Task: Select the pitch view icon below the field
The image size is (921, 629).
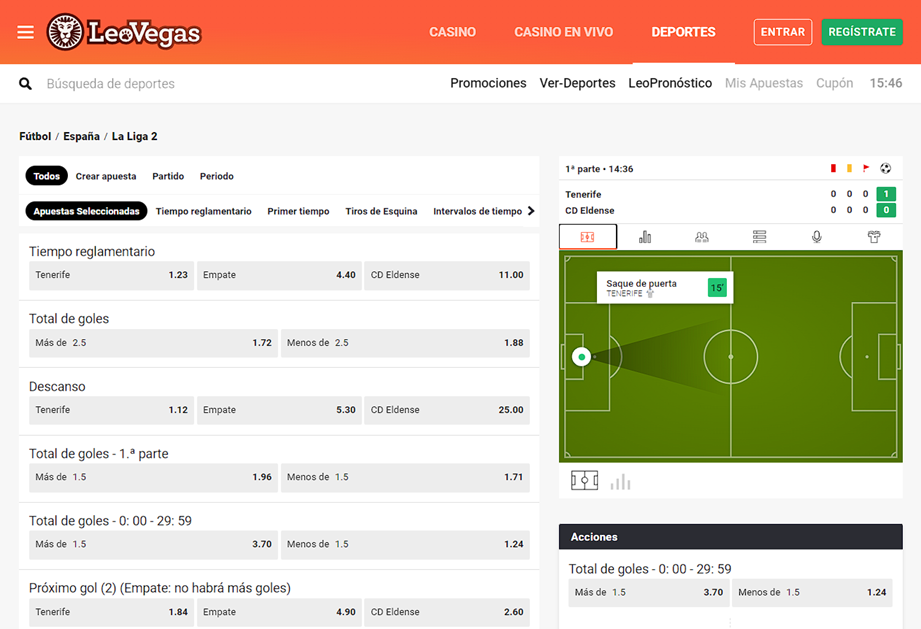Action: point(584,481)
